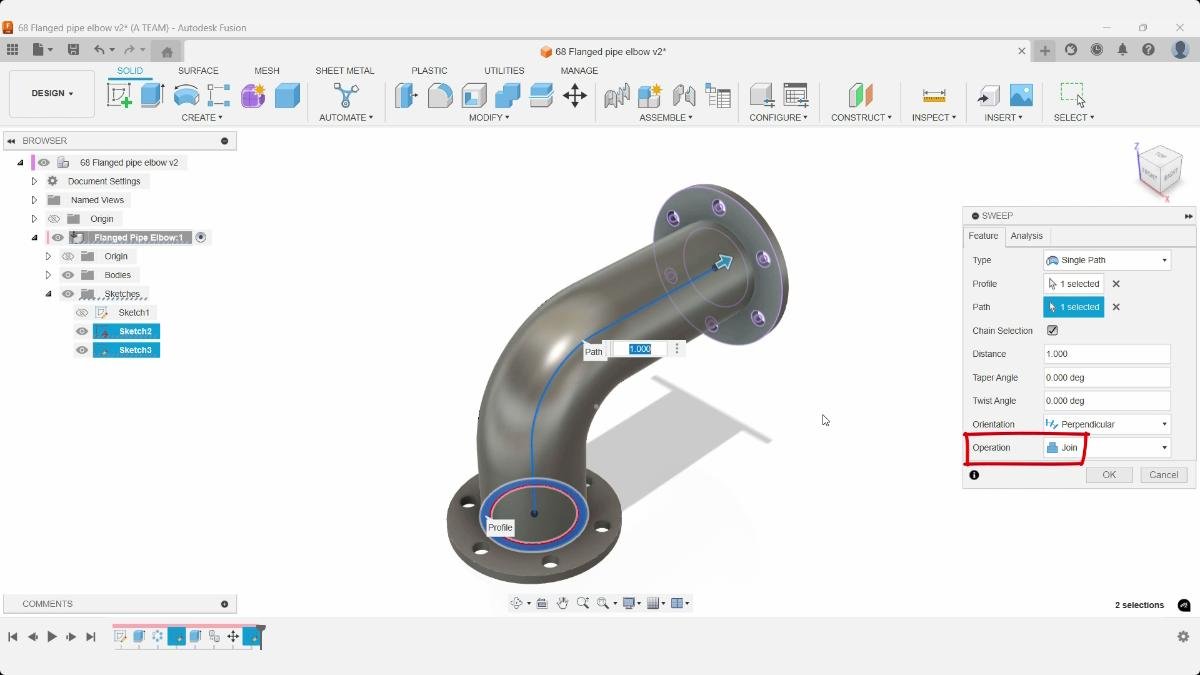Open timeline settings gear icon
This screenshot has width=1200, height=675.
click(1183, 637)
